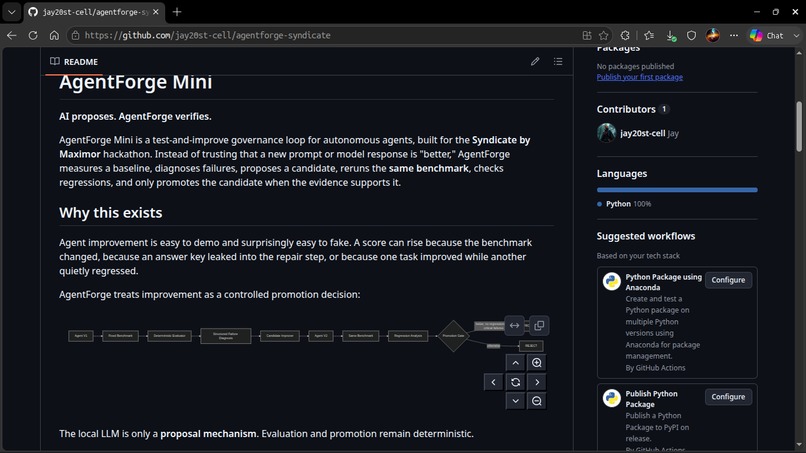806x453 pixels.
Task: Click the jay20st-cell avatar image
Action: (607, 133)
